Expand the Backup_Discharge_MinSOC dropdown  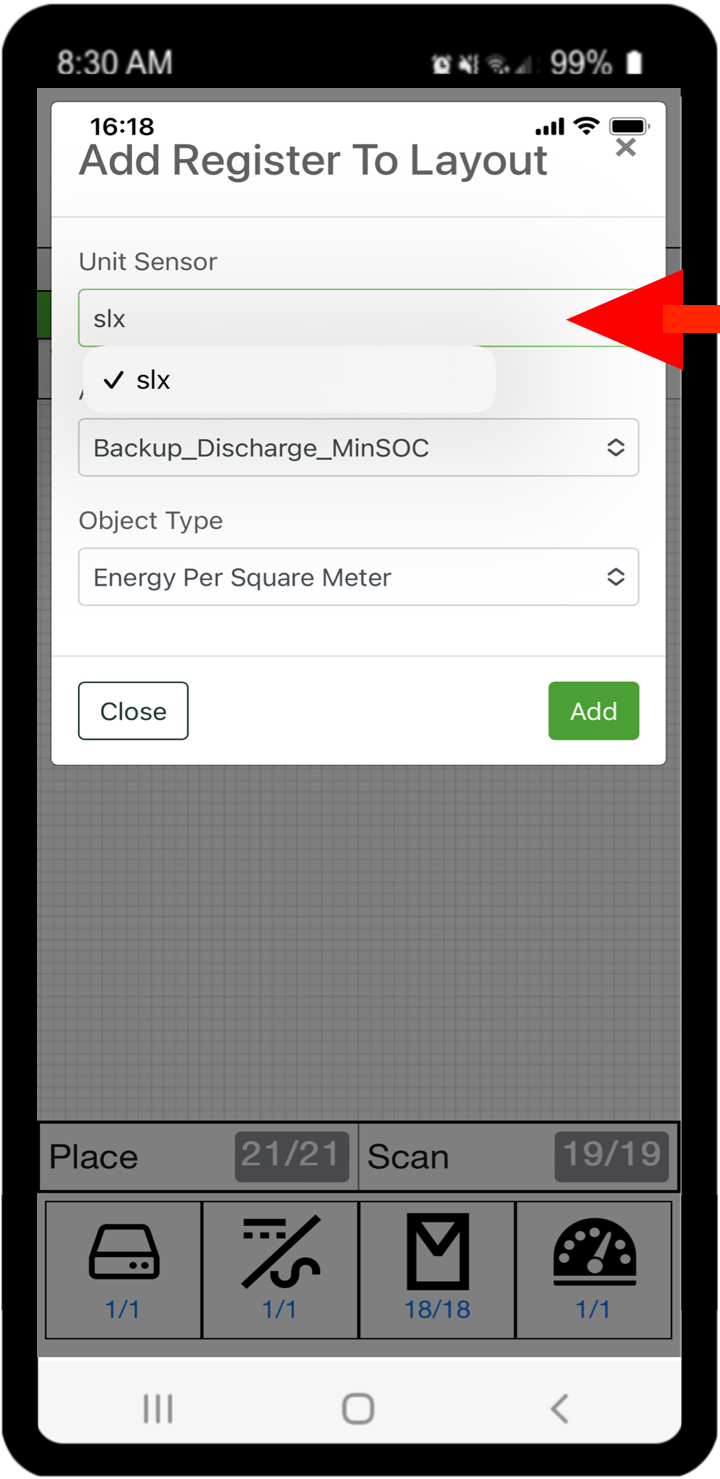tap(358, 447)
